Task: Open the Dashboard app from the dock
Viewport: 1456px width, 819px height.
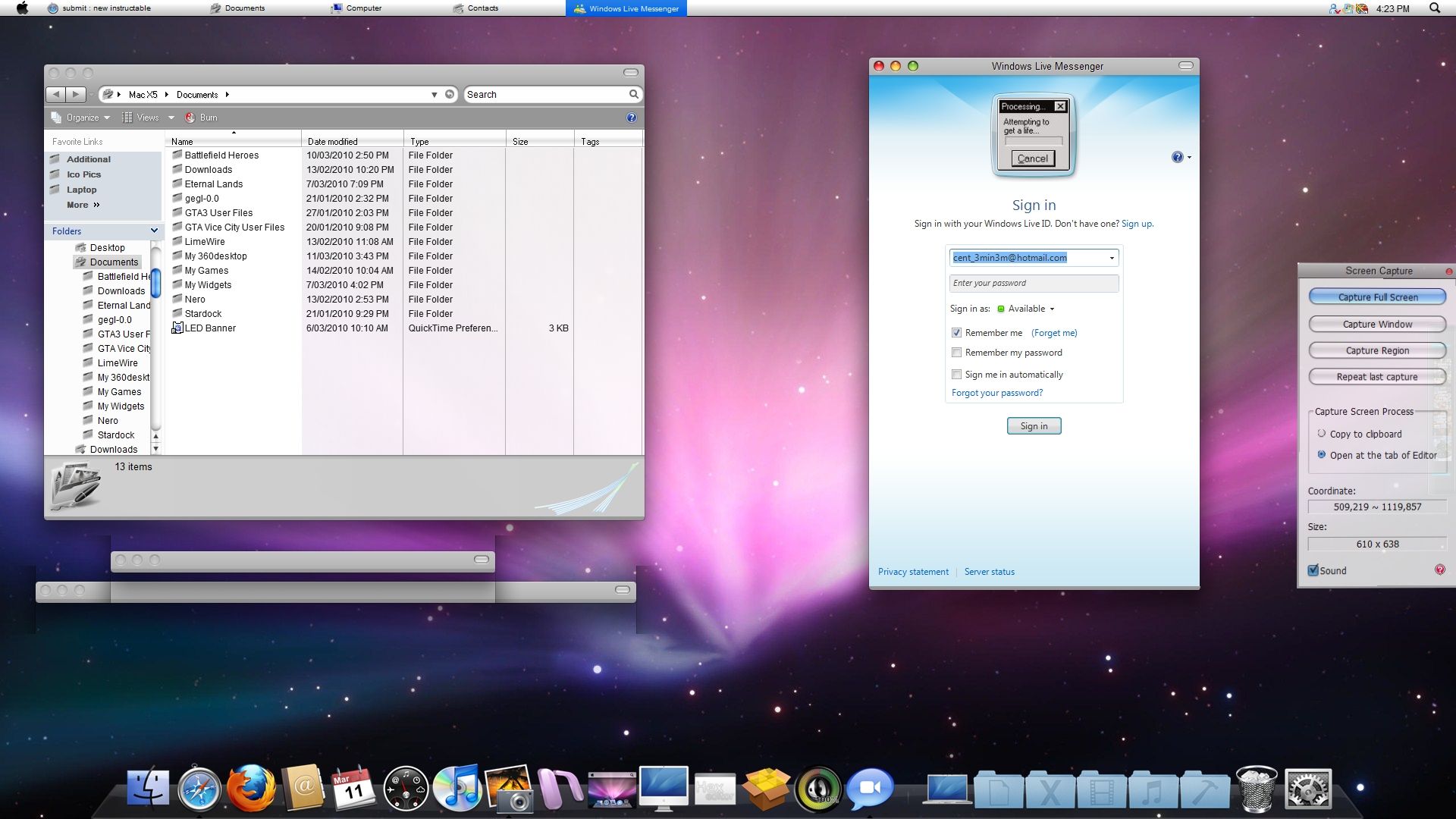Action: [x=406, y=789]
